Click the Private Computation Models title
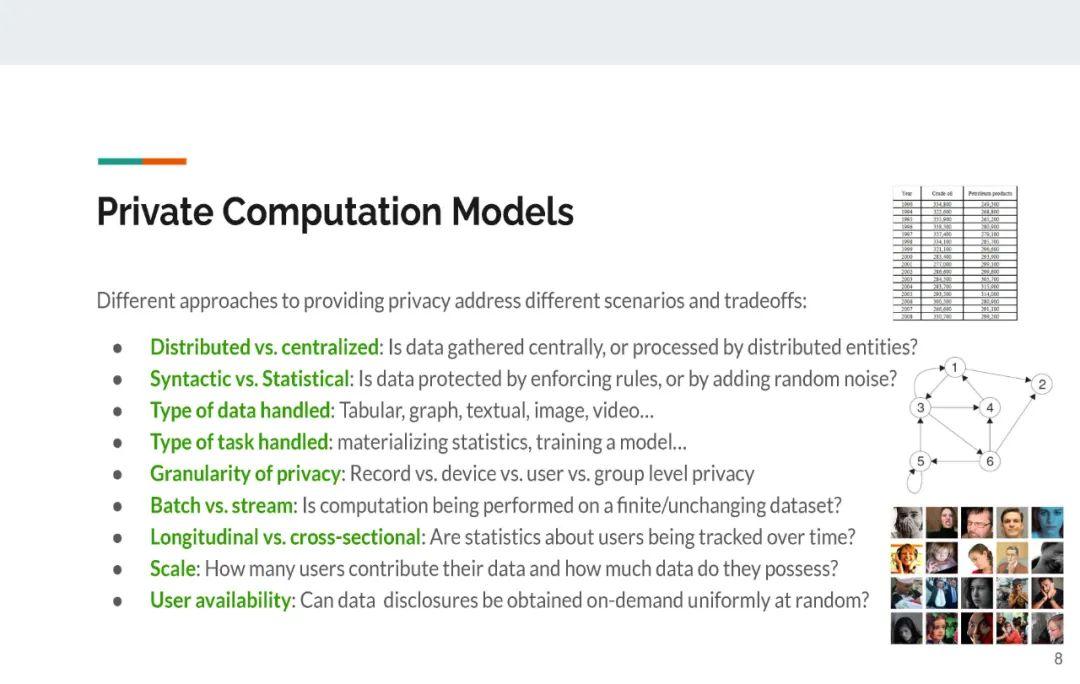Screen dimensions: 1080x684 335,211
